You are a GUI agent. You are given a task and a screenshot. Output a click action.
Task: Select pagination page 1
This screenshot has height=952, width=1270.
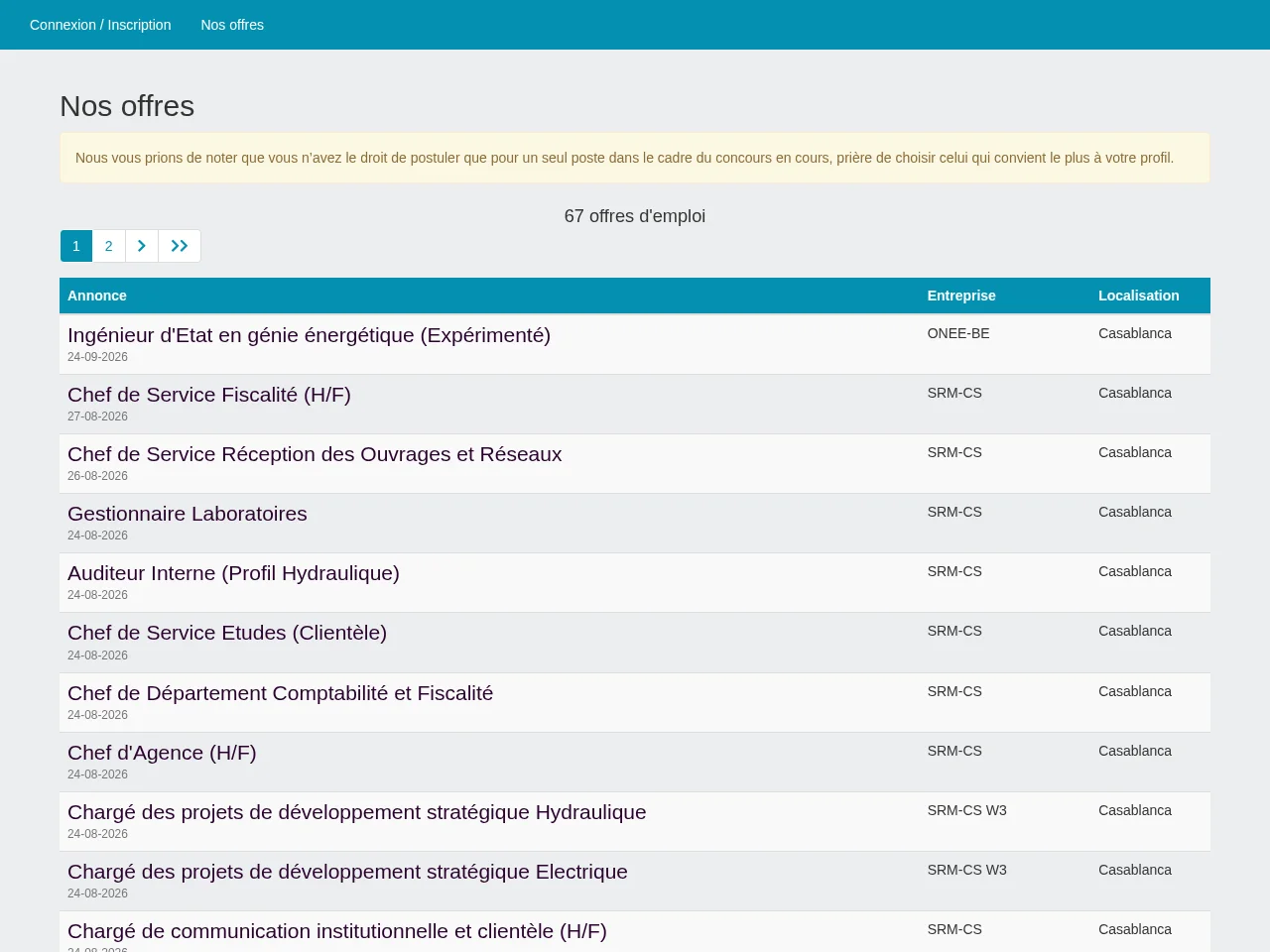76,246
